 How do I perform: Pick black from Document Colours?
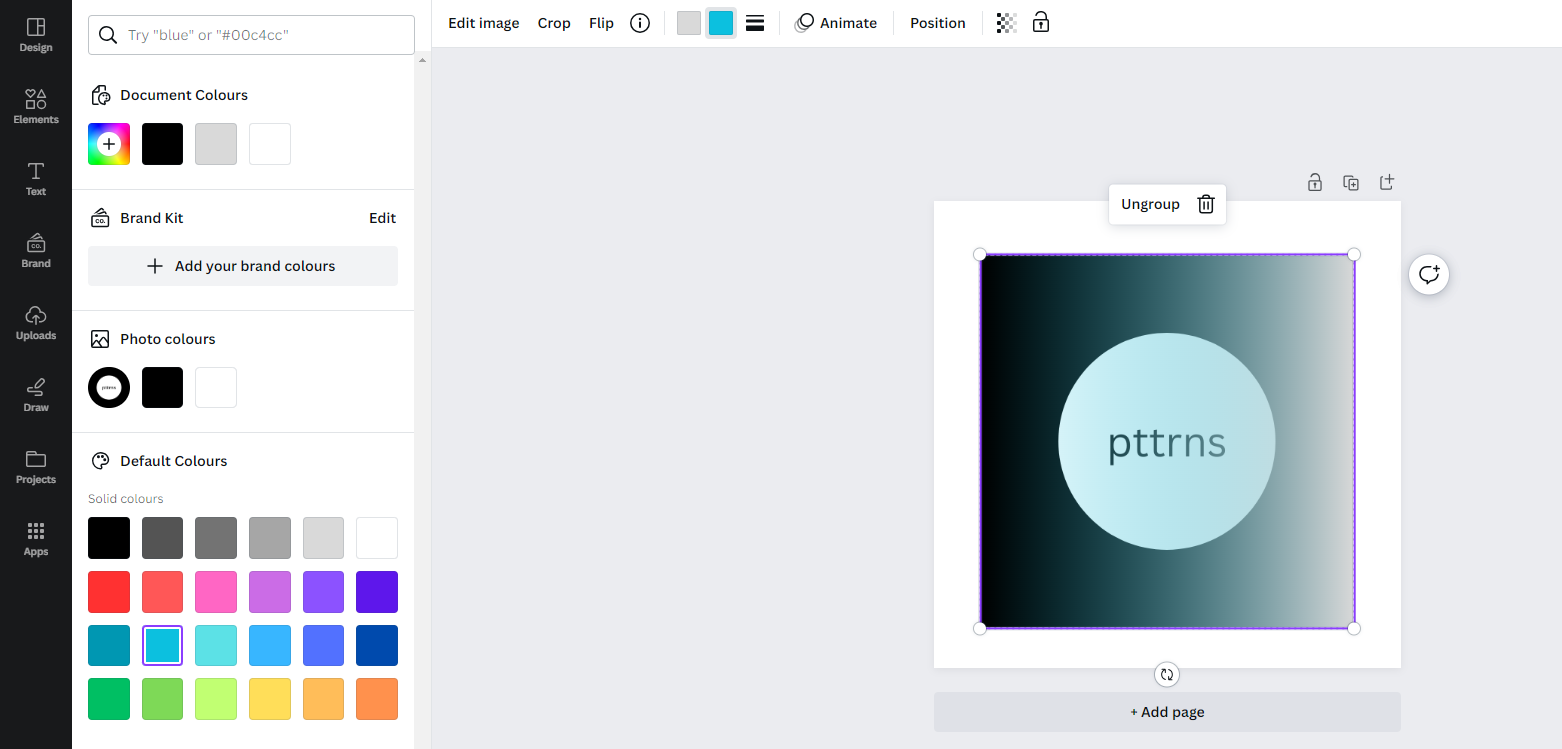click(x=163, y=144)
